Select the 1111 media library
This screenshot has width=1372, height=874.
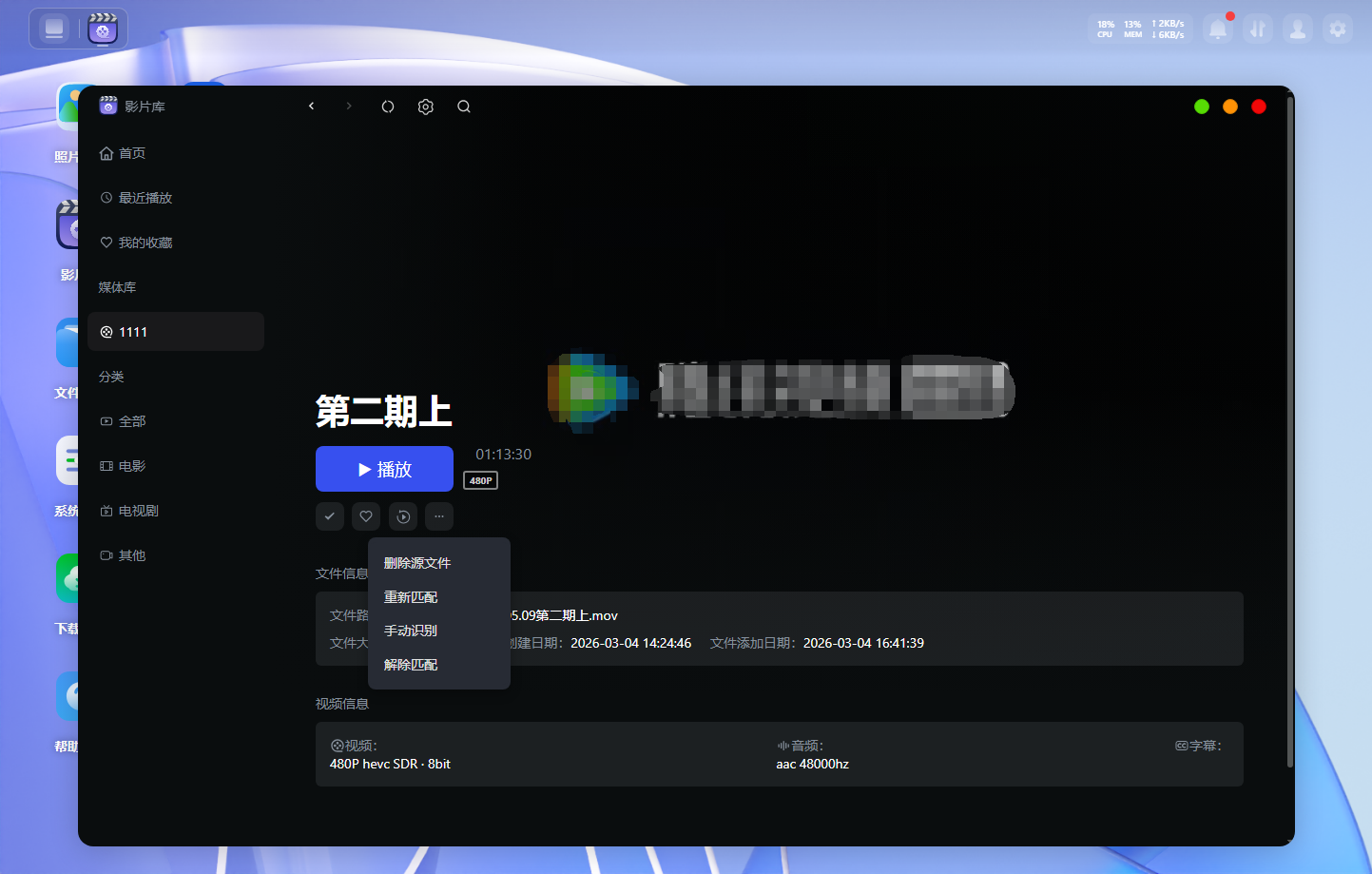point(176,332)
